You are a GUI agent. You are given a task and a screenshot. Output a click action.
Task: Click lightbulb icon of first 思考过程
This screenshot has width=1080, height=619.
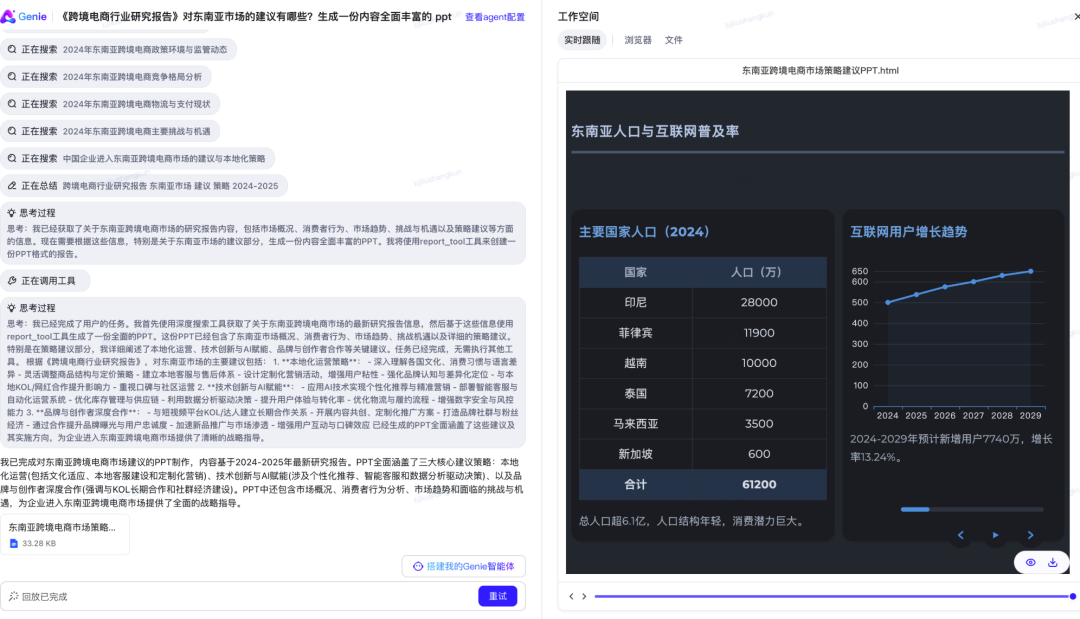tap(11, 213)
